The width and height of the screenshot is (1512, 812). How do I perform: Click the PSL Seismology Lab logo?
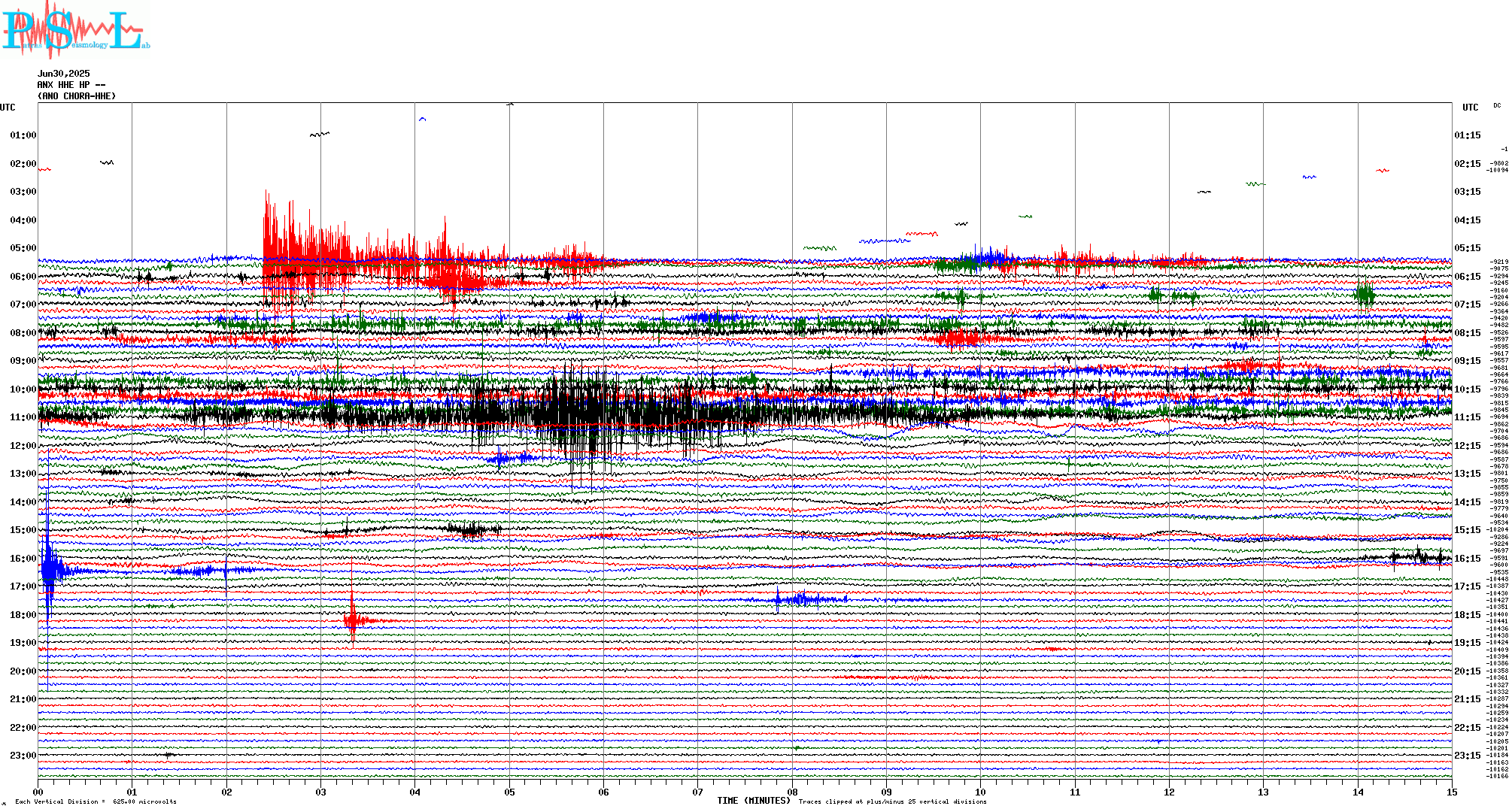75,30
